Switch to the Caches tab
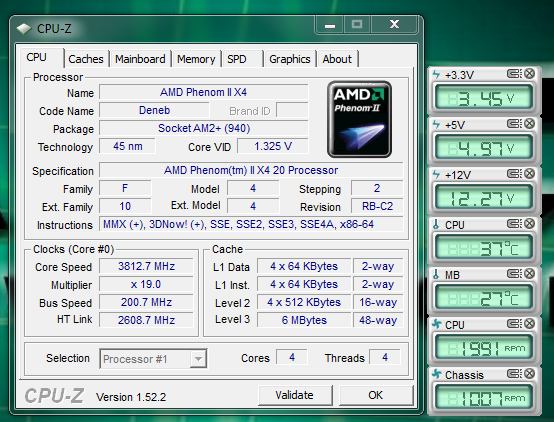The width and height of the screenshot is (554, 422). pos(86,59)
